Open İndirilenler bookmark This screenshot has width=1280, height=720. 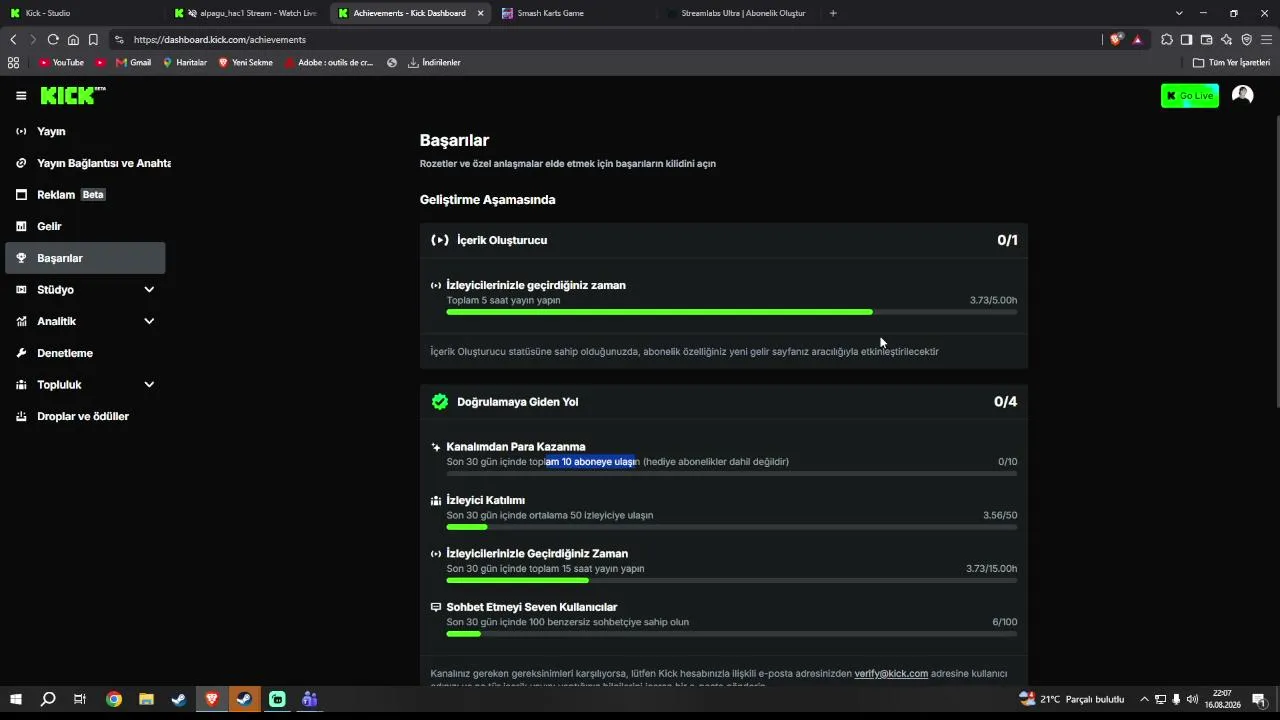pos(434,62)
